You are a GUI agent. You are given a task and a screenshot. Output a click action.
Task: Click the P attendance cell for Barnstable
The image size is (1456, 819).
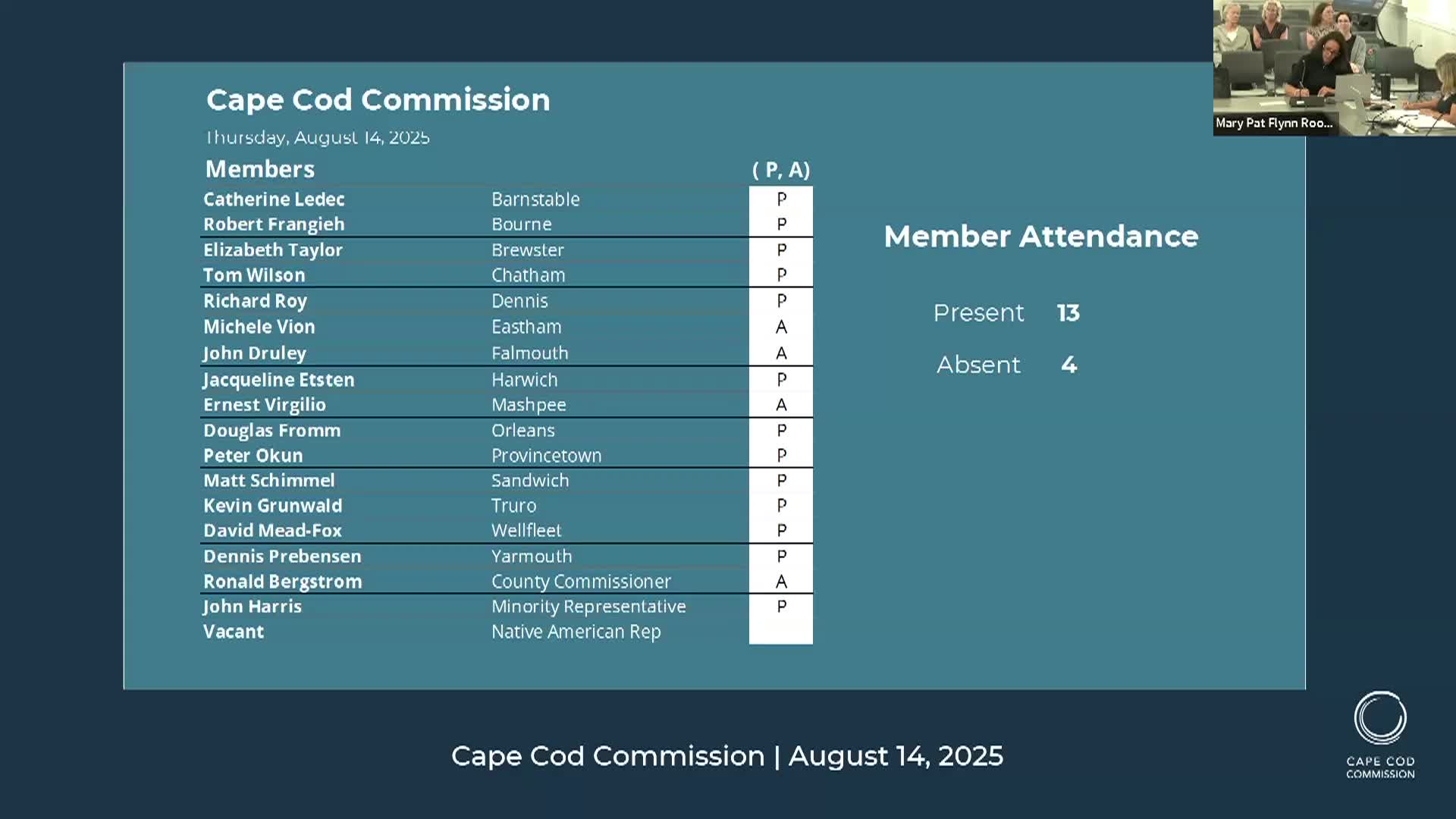click(x=781, y=199)
